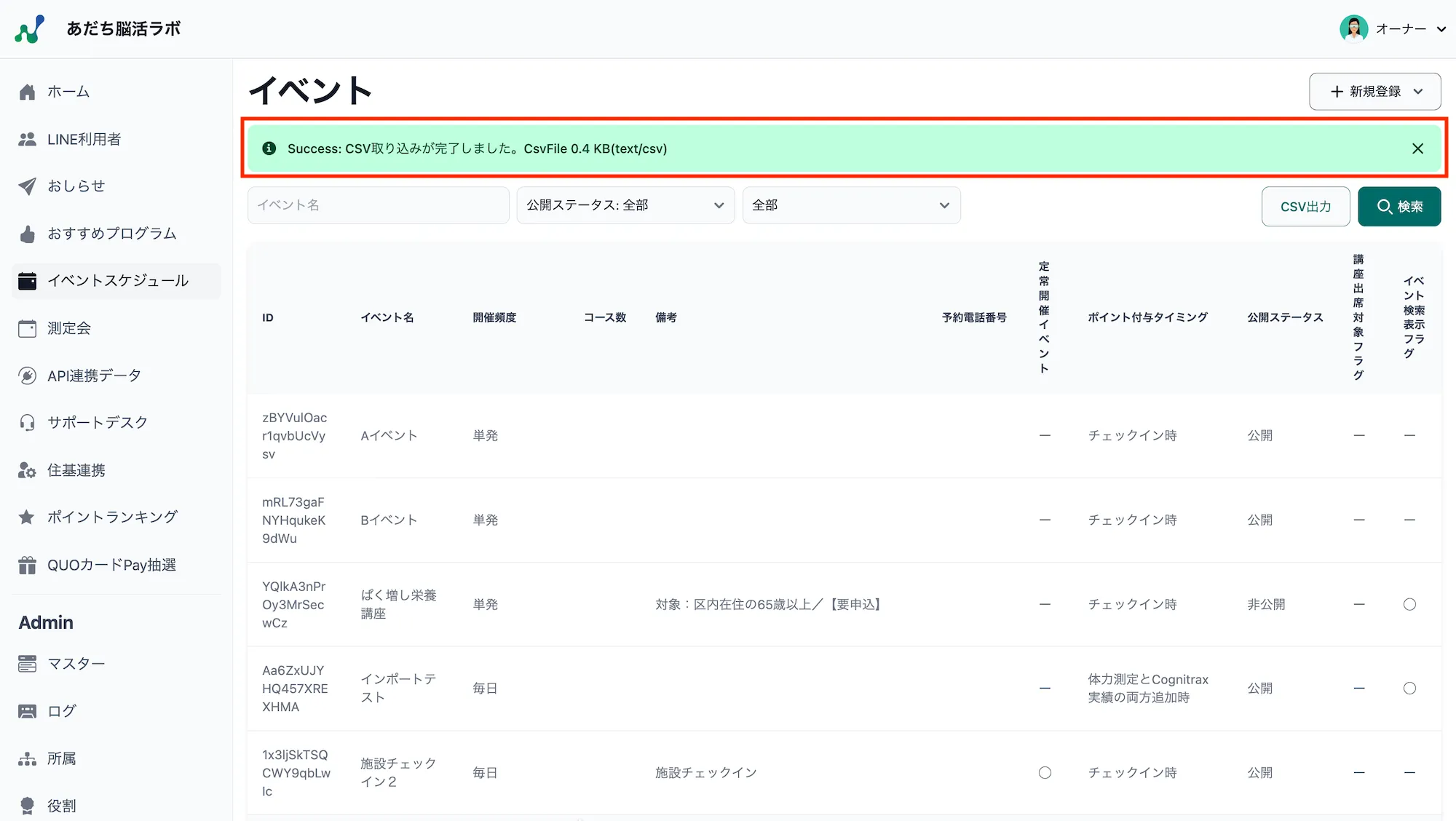Open the オーナー account menu chevron
The width and height of the screenshot is (1456, 821).
click(1442, 29)
